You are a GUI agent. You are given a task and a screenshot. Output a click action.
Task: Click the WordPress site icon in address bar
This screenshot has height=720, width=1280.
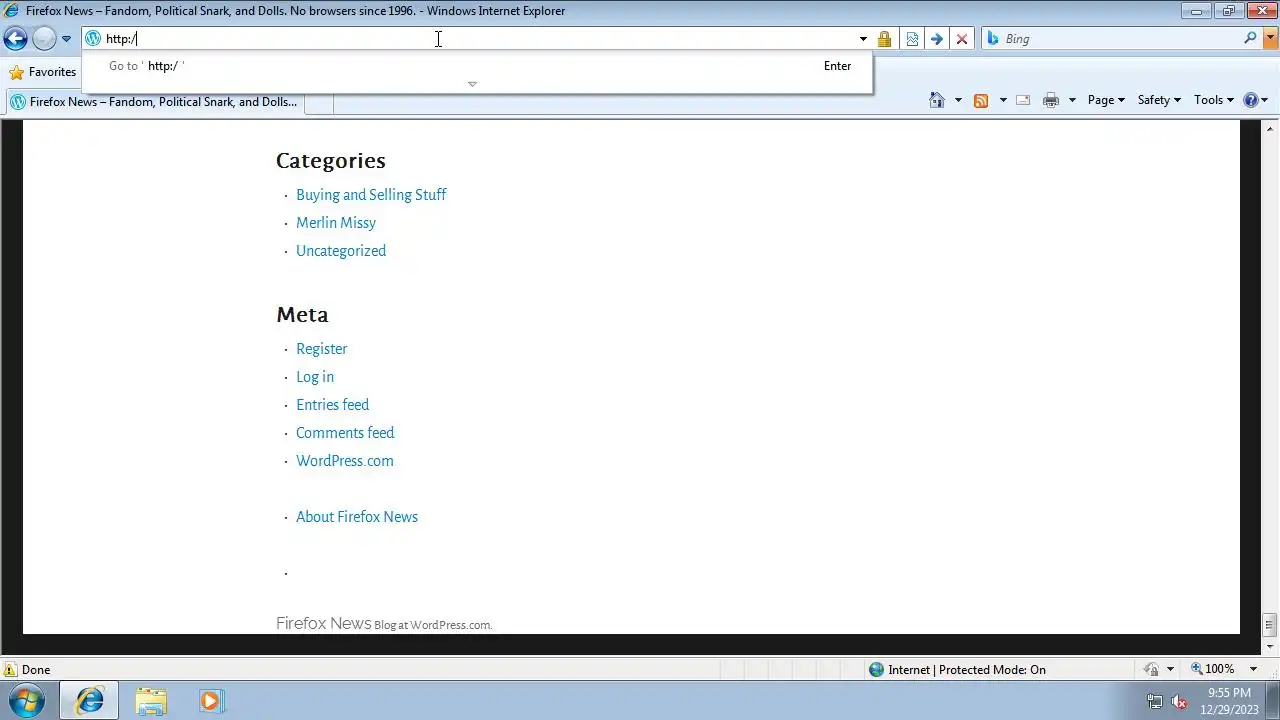[x=93, y=39]
